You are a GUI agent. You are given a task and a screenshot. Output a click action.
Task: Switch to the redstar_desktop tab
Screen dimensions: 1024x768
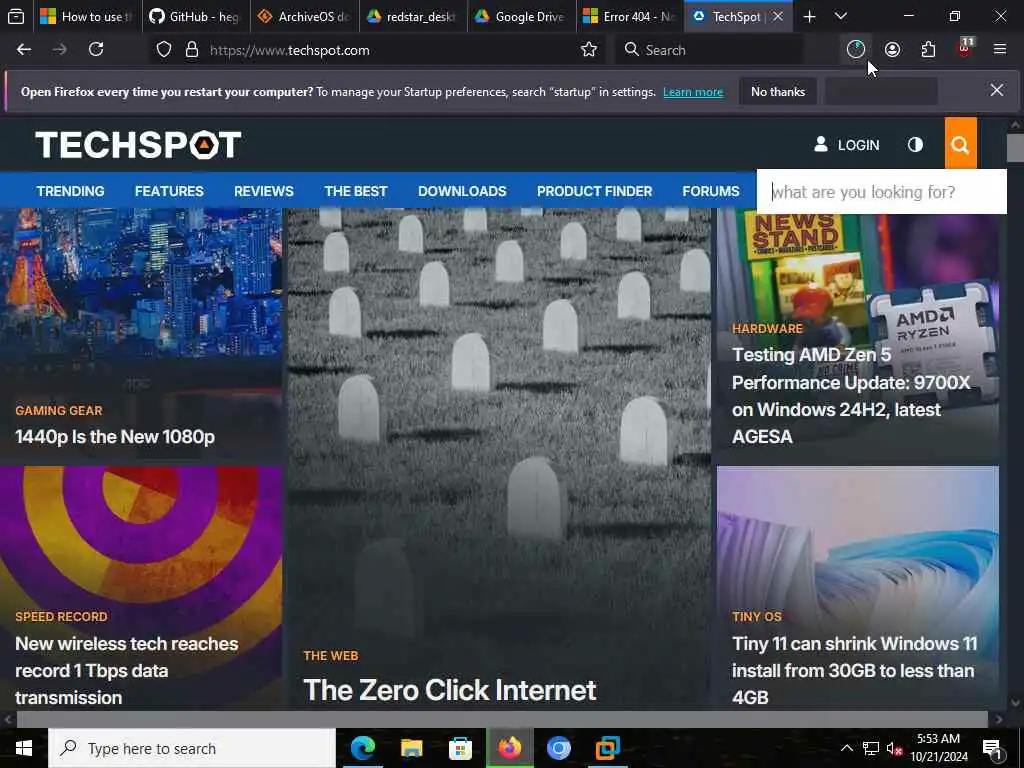(413, 16)
